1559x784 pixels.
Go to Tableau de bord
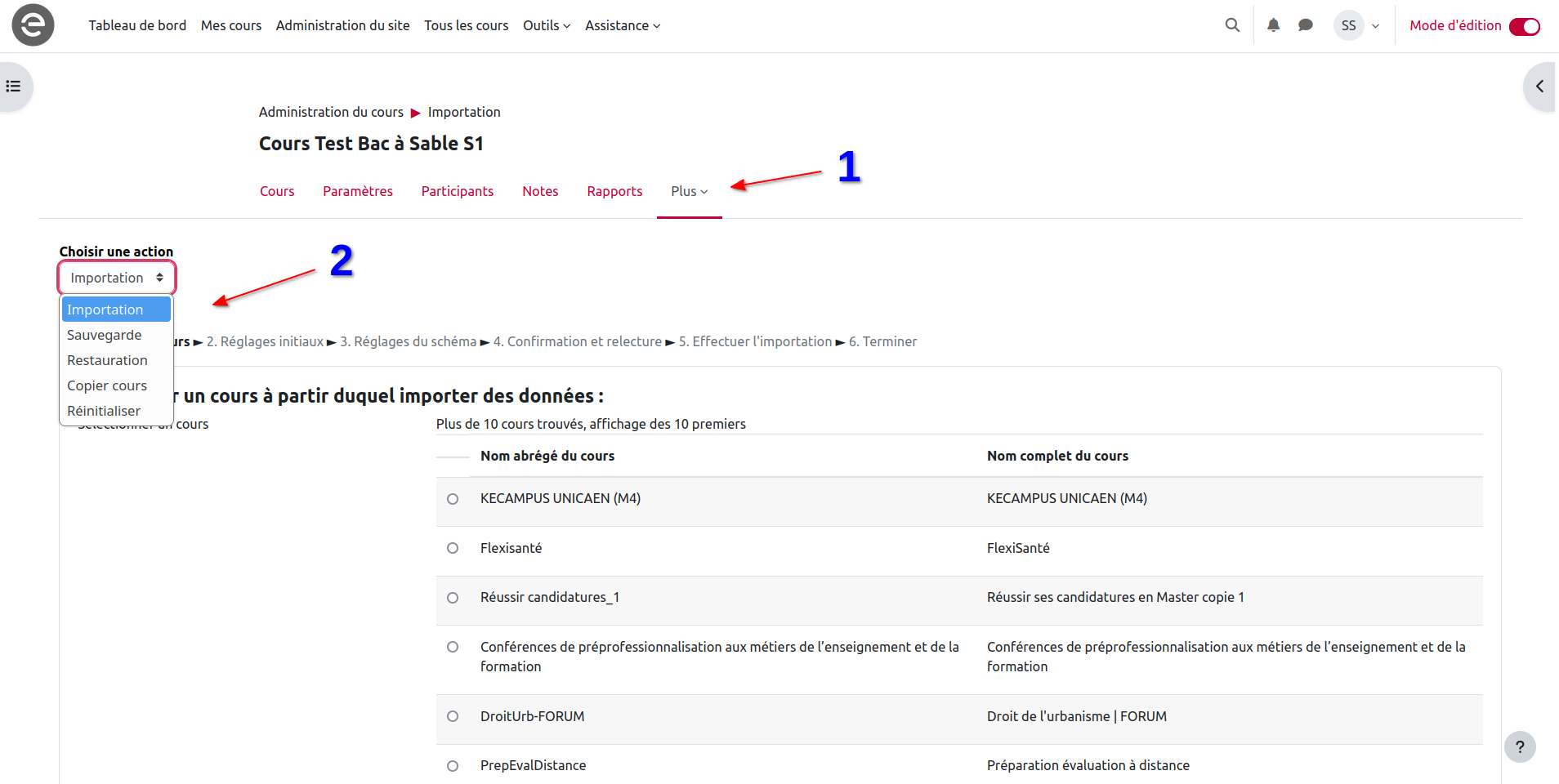pos(137,25)
